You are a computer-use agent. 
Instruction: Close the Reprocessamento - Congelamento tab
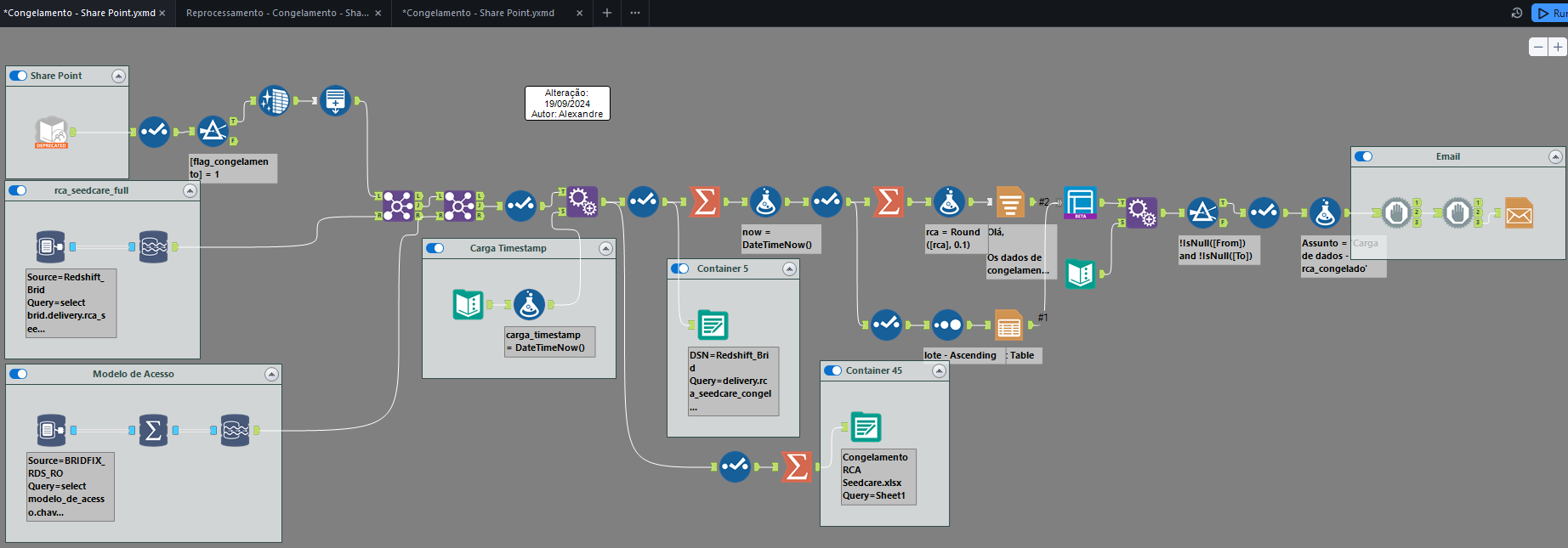(378, 13)
